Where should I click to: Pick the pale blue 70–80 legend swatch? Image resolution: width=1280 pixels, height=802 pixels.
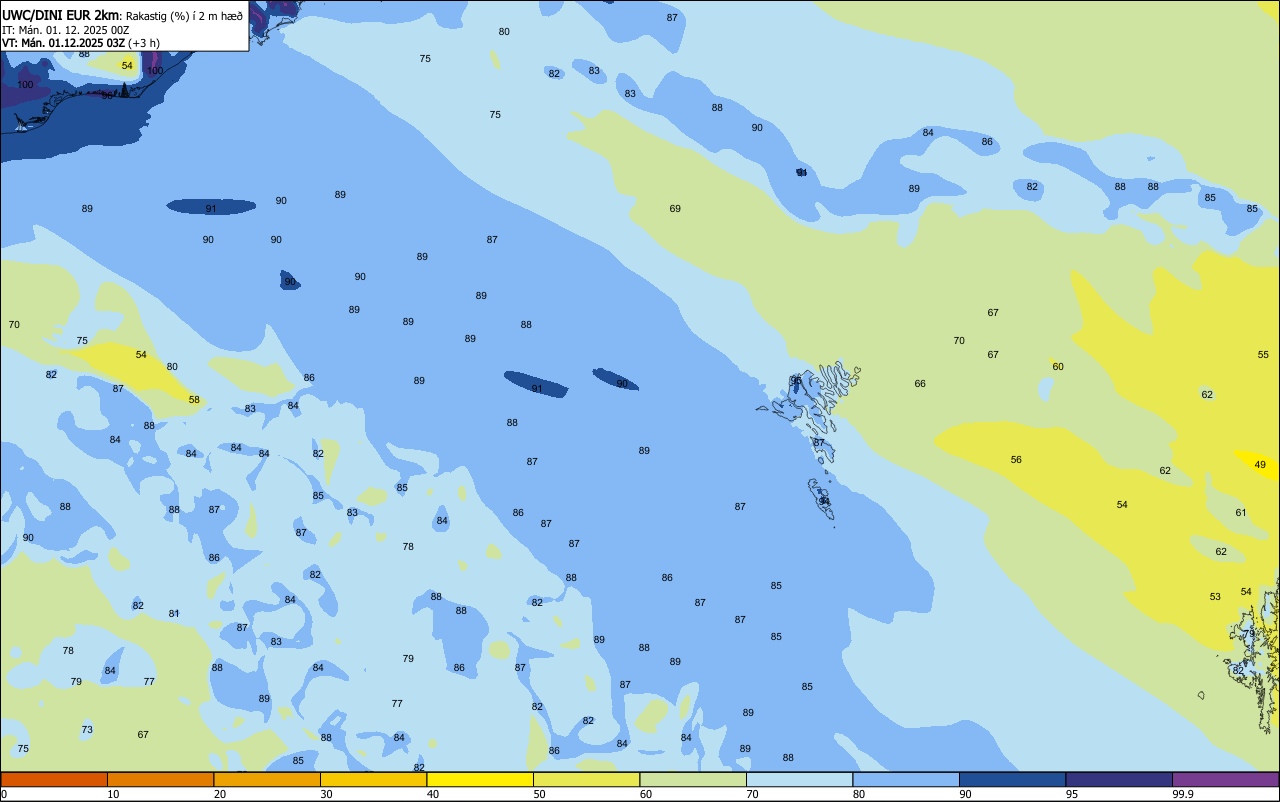(799, 779)
